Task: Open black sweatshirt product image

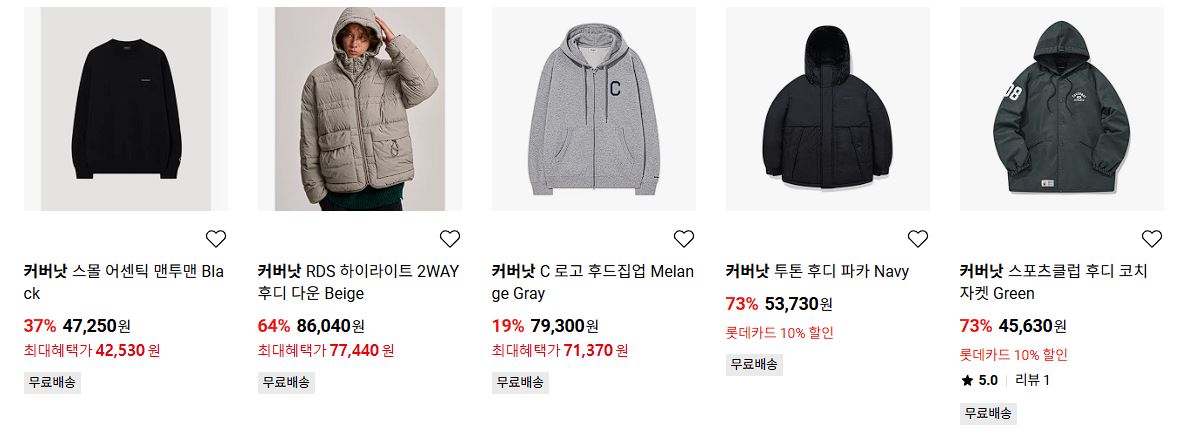Action: 126,109
